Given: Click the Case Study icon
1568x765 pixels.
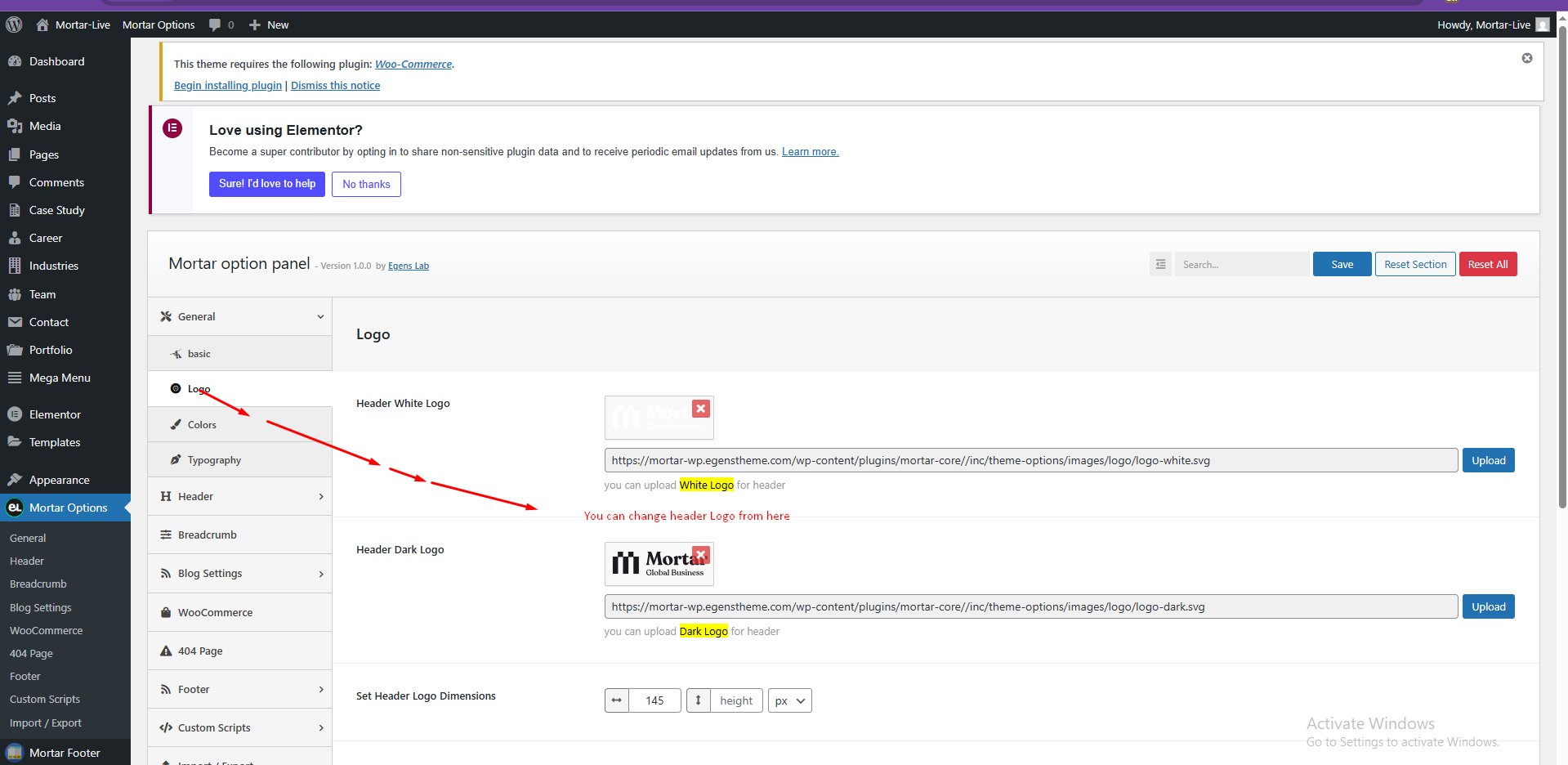Looking at the screenshot, I should [15, 210].
